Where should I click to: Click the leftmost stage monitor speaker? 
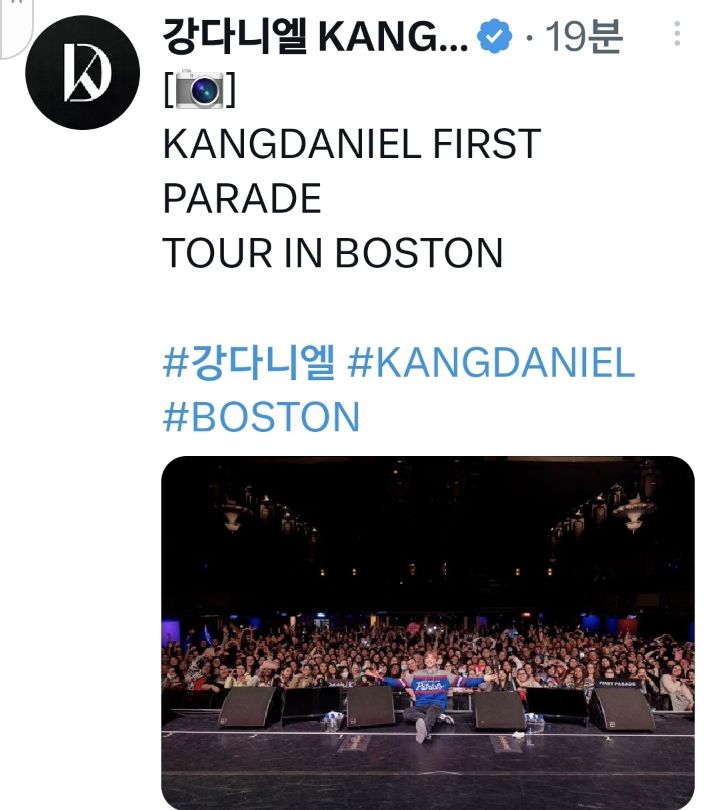click(246, 706)
